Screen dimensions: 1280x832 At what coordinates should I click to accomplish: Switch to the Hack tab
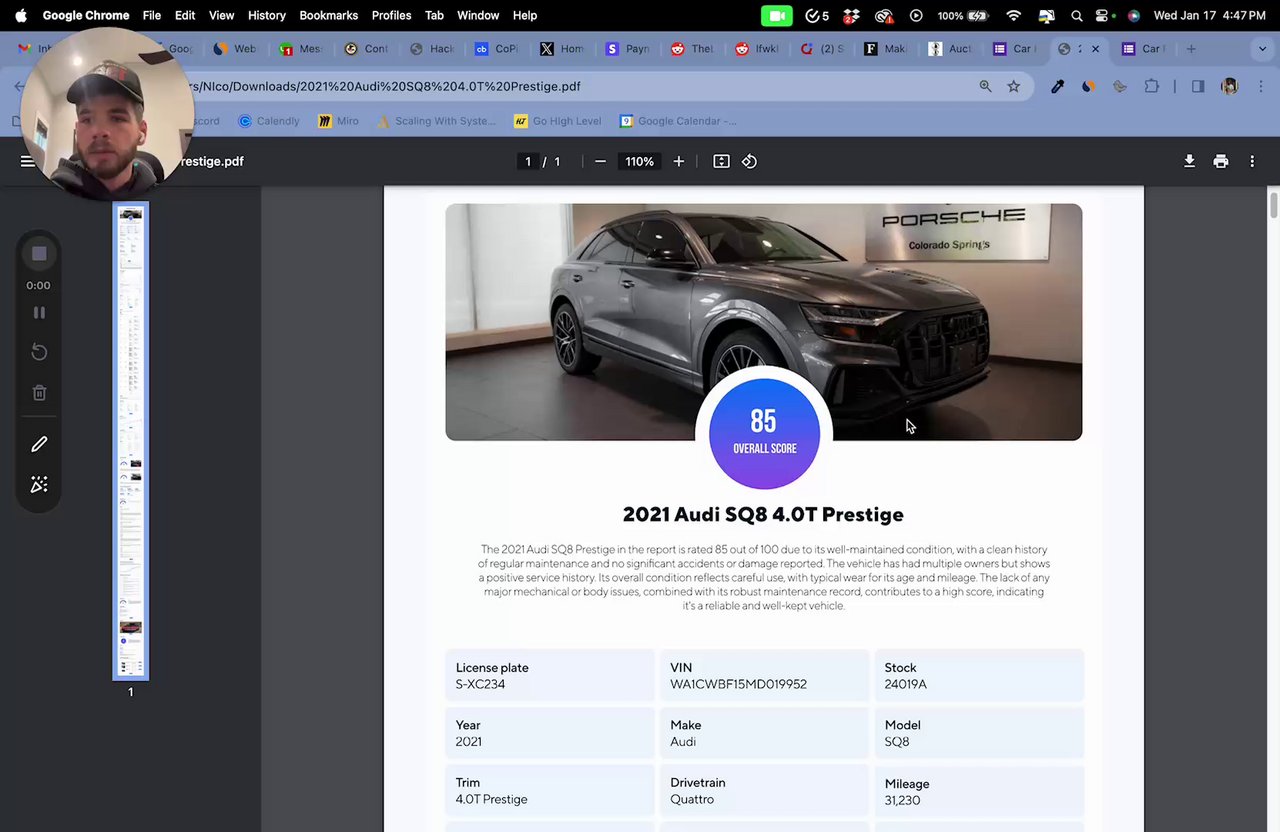[431, 49]
